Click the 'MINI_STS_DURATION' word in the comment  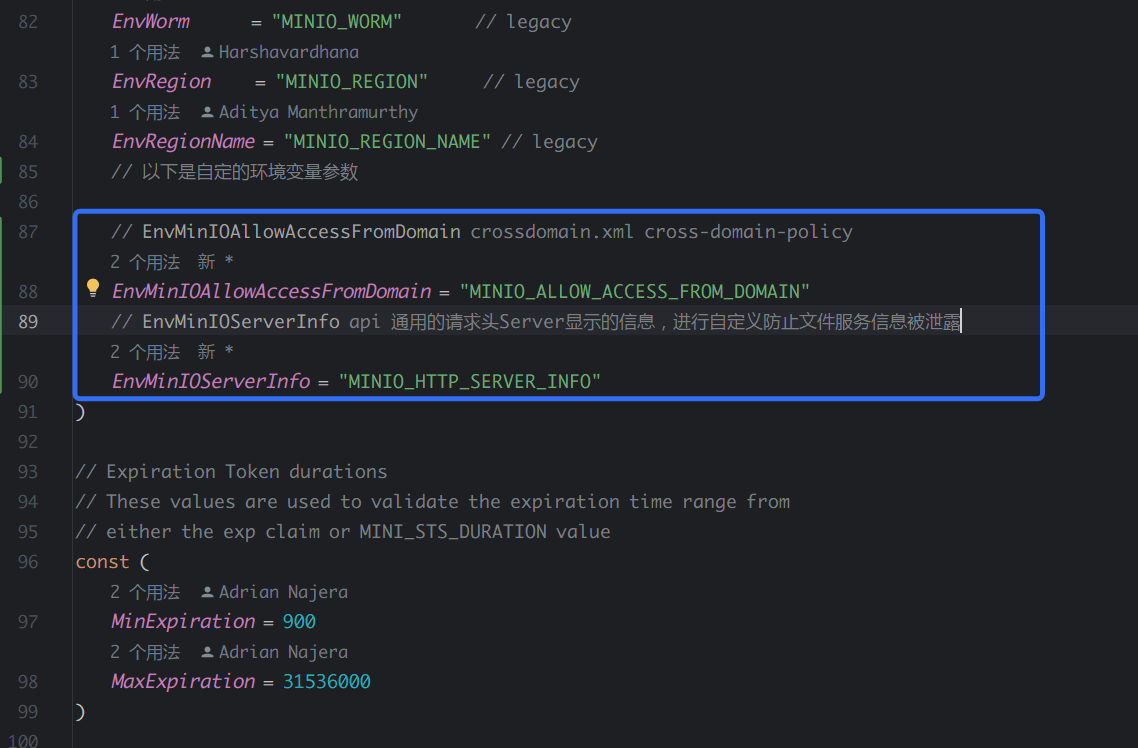(453, 532)
